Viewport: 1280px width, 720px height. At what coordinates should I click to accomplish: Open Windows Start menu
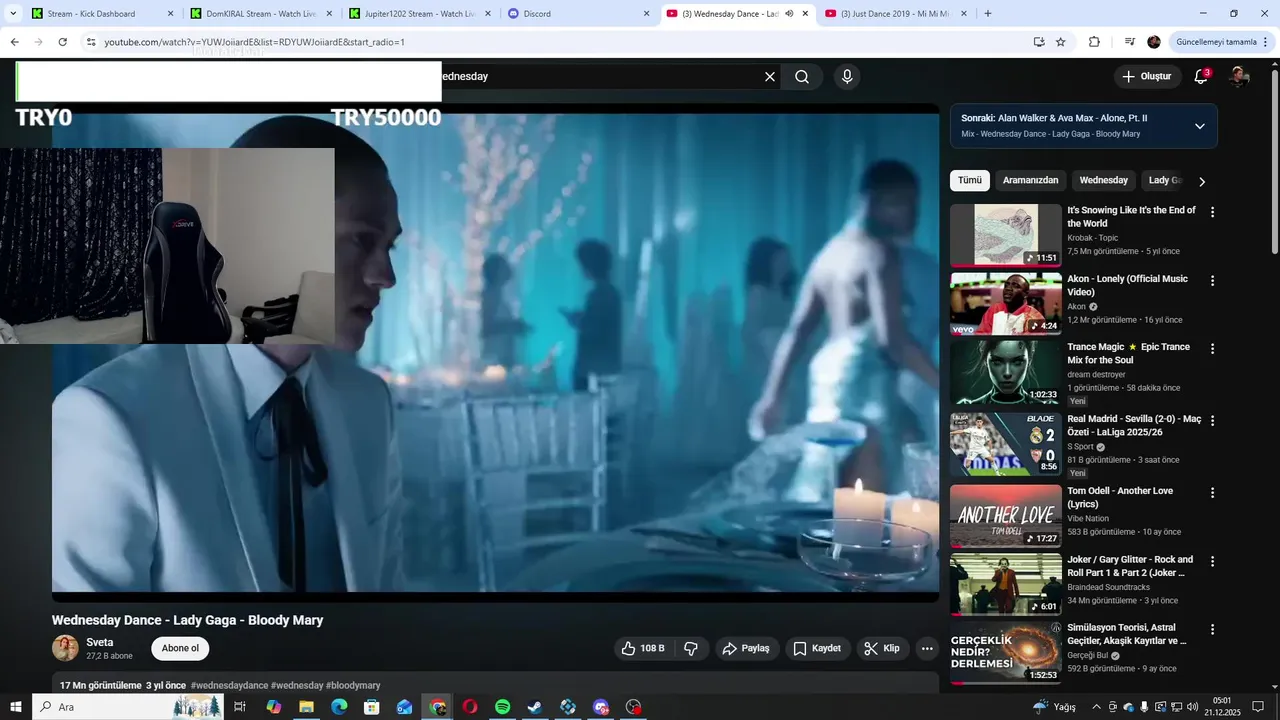pyautogui.click(x=15, y=707)
